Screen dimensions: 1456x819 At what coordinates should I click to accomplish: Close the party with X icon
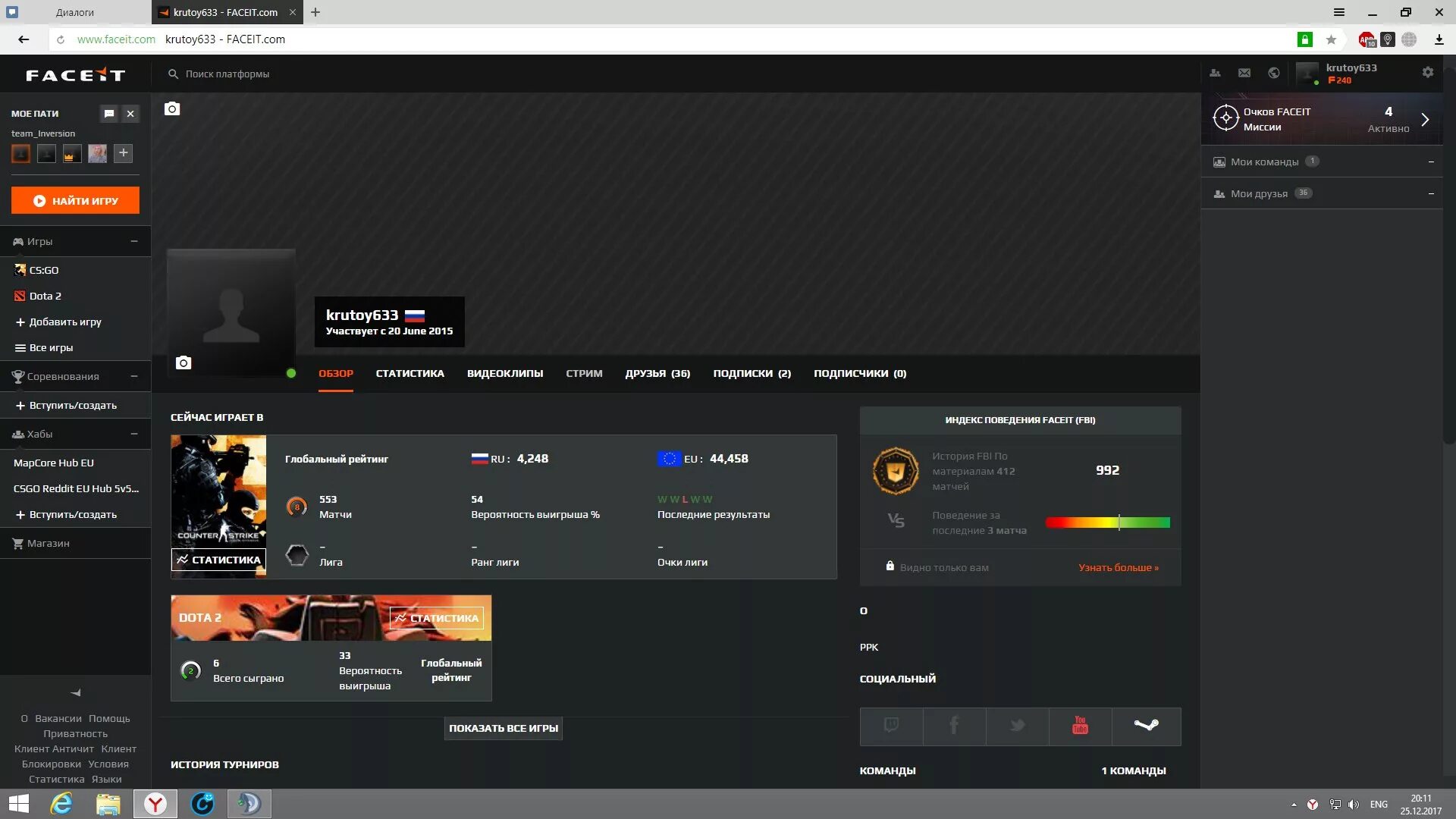point(130,114)
